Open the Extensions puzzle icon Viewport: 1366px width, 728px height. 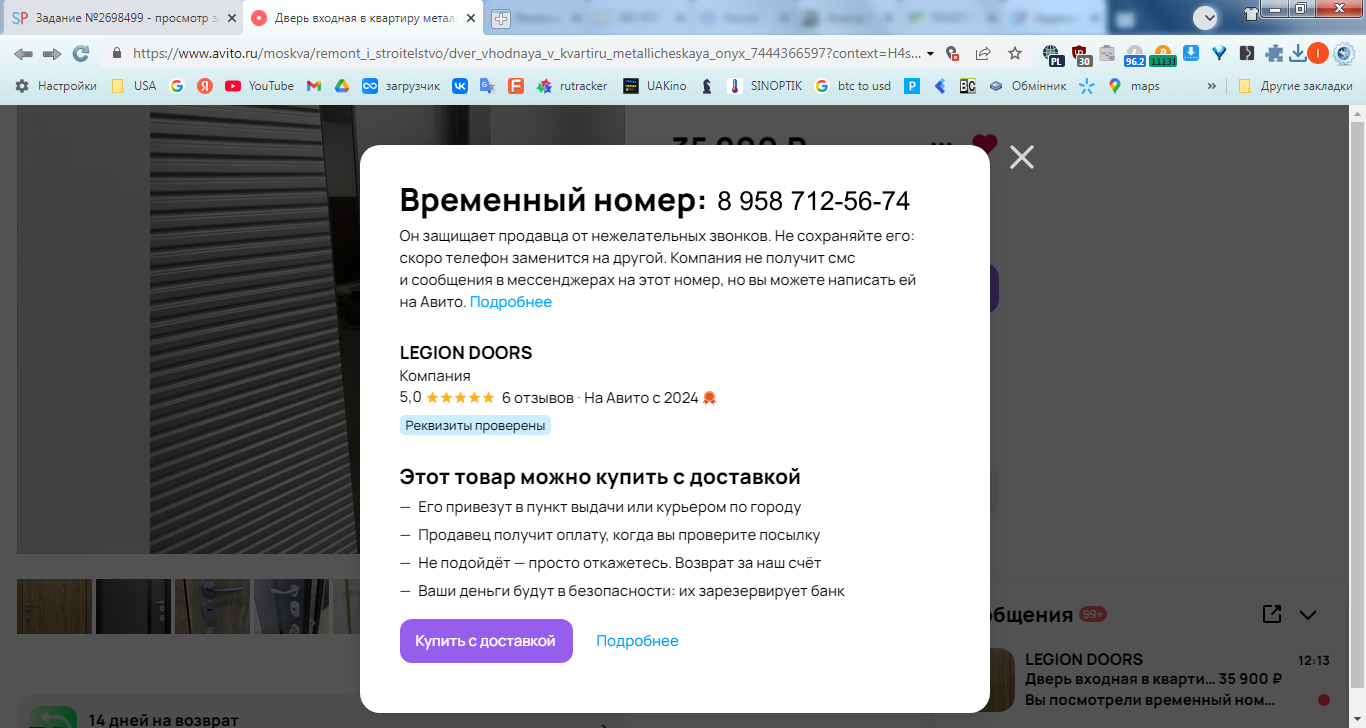pyautogui.click(x=1274, y=53)
